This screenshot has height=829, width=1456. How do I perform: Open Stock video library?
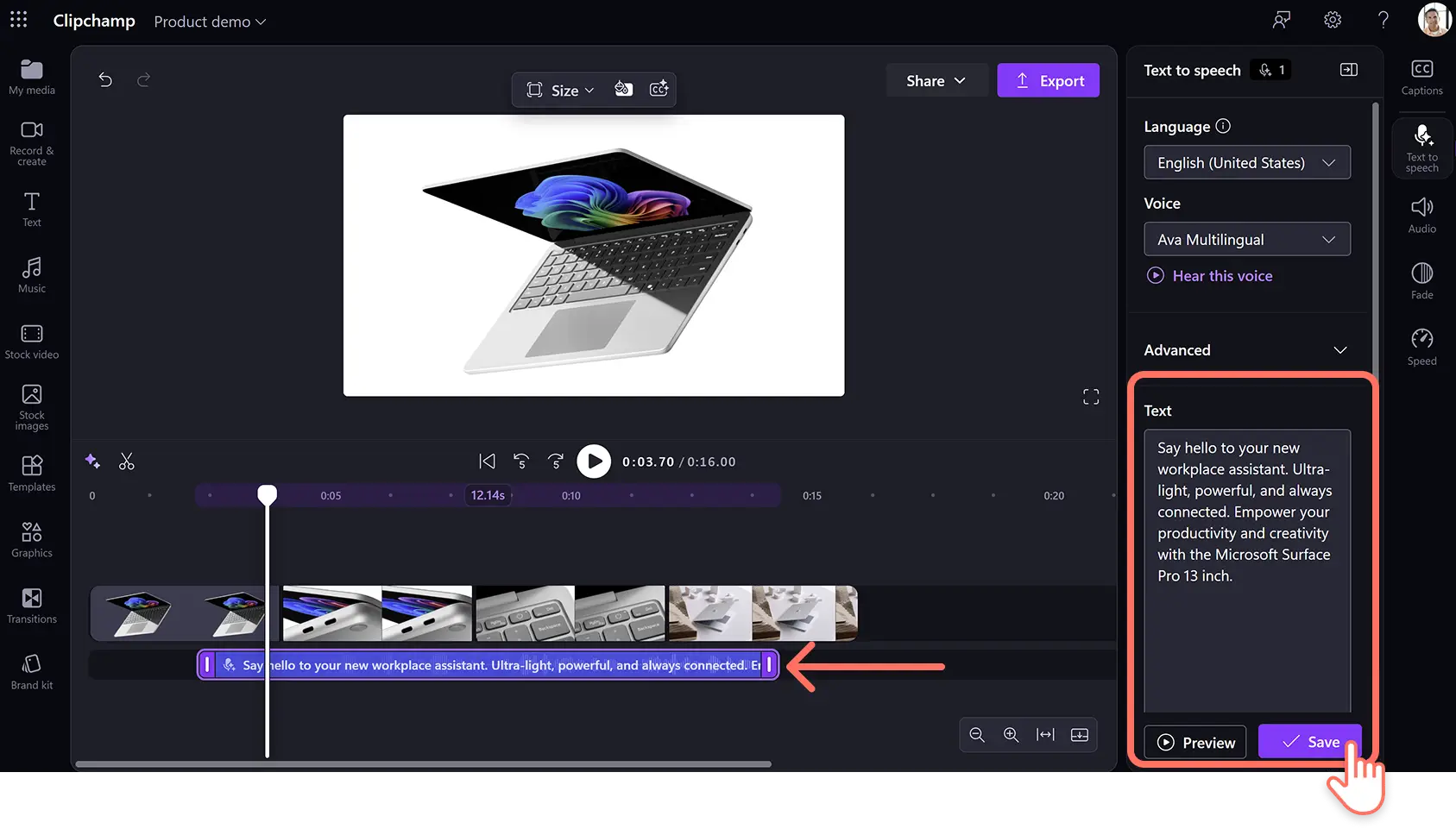click(x=32, y=342)
